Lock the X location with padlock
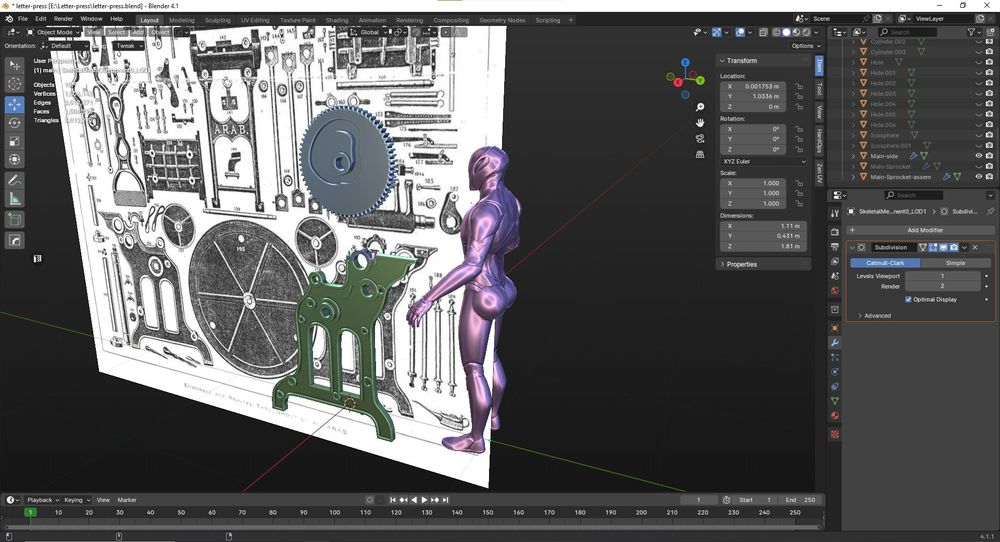Viewport: 1000px width, 542px height. pyautogui.click(x=798, y=87)
